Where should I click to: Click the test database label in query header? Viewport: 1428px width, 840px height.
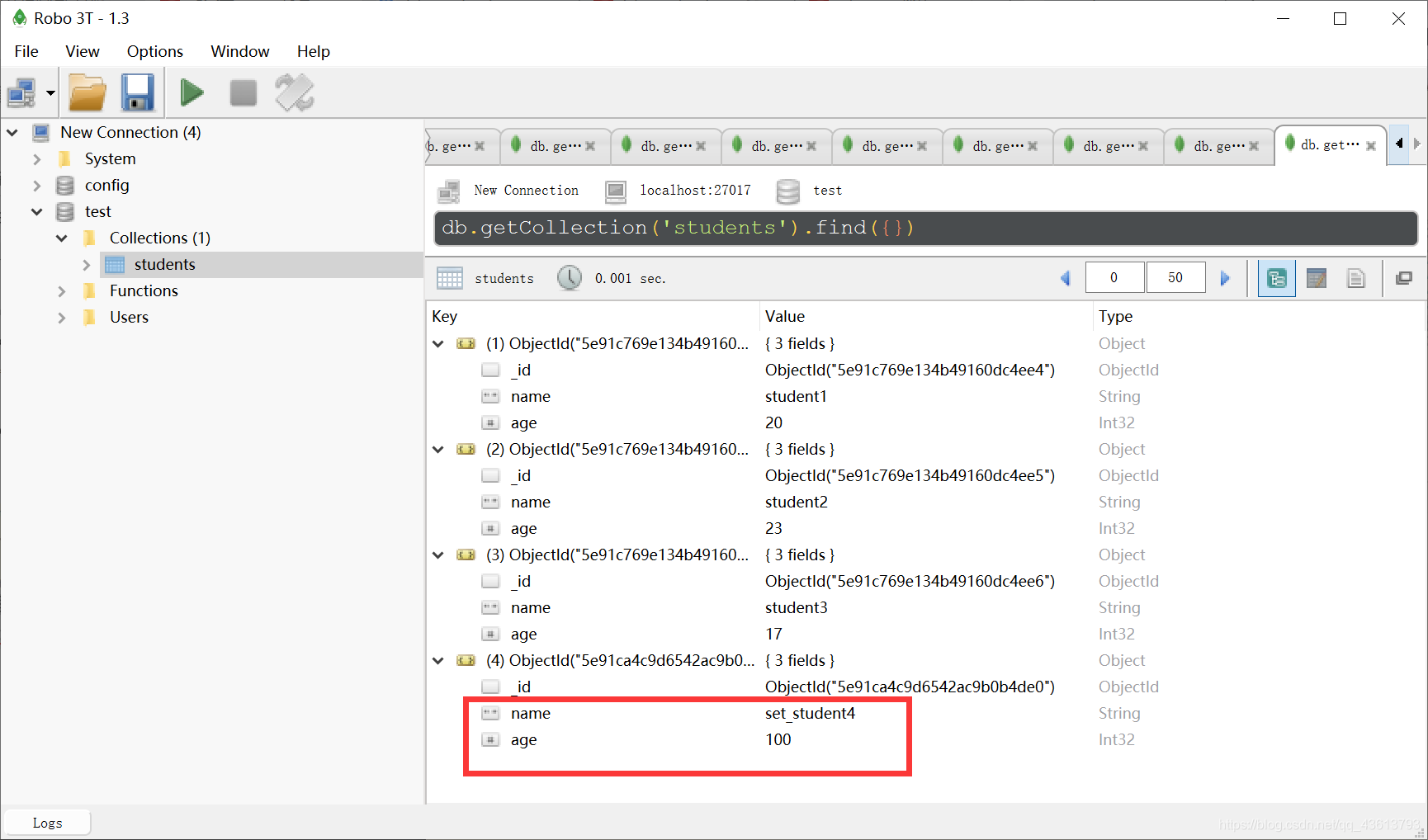pos(827,191)
